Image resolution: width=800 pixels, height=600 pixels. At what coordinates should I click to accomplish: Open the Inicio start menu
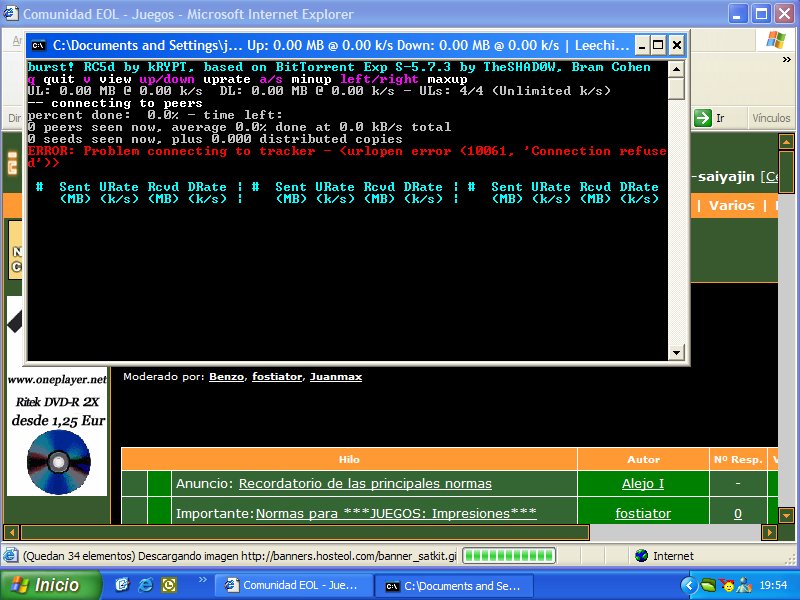coord(50,585)
